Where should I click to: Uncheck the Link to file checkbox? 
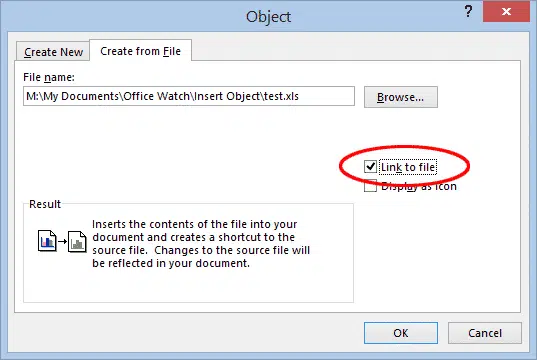click(x=371, y=167)
